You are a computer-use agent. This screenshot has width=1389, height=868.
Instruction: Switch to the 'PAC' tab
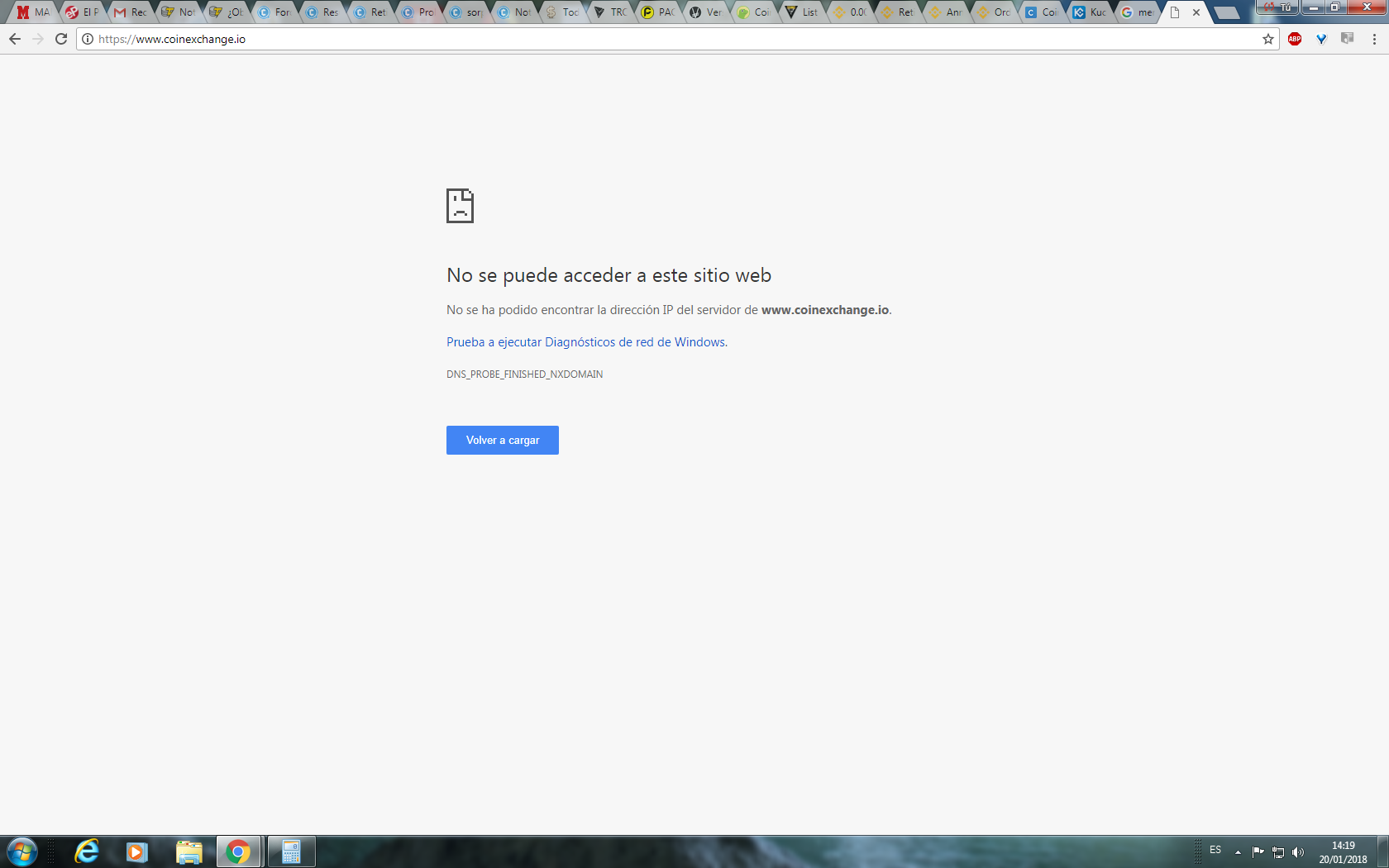click(657, 12)
